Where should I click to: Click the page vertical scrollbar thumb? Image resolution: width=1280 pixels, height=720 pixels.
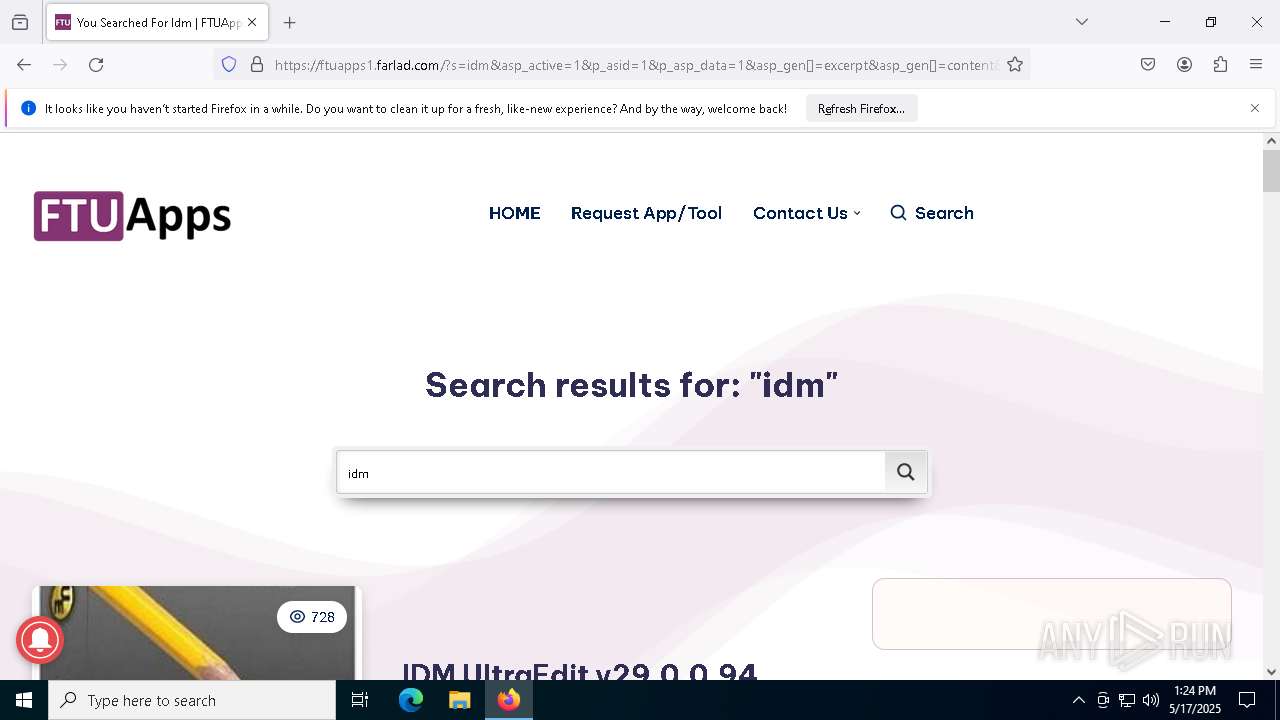point(1271,170)
